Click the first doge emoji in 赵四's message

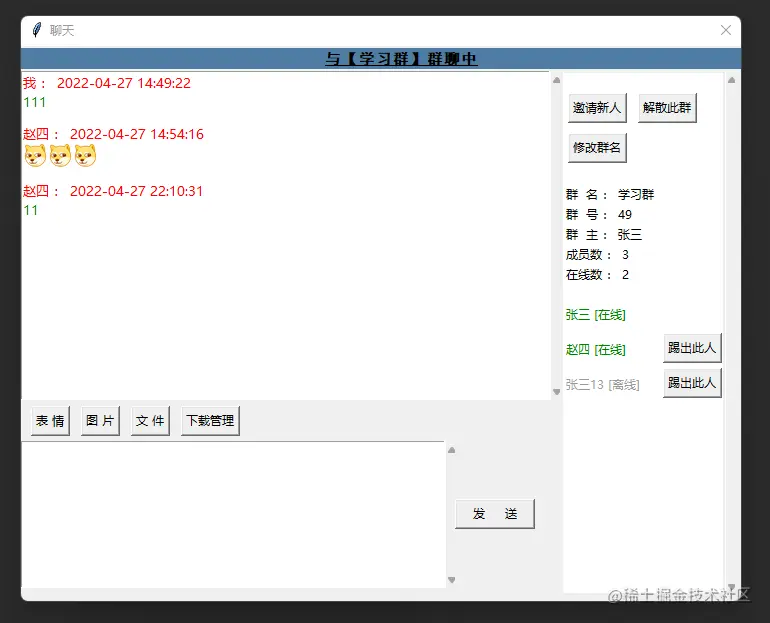35,156
